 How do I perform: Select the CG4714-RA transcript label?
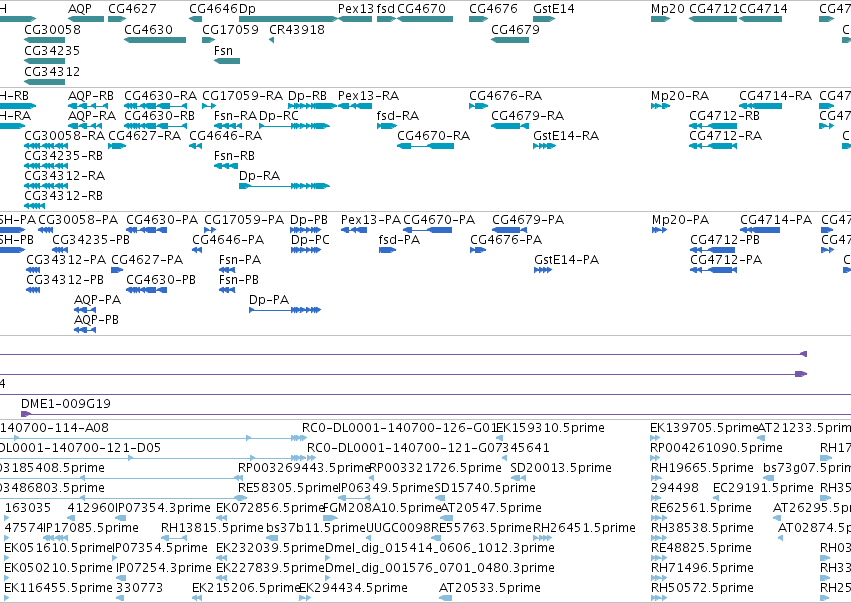tap(776, 96)
